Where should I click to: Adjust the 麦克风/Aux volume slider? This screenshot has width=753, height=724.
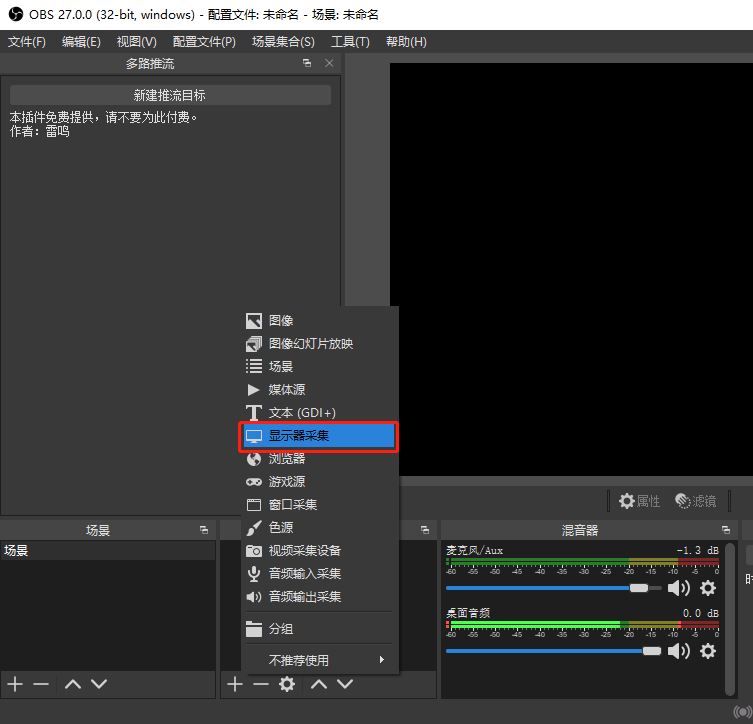pyautogui.click(x=554, y=588)
